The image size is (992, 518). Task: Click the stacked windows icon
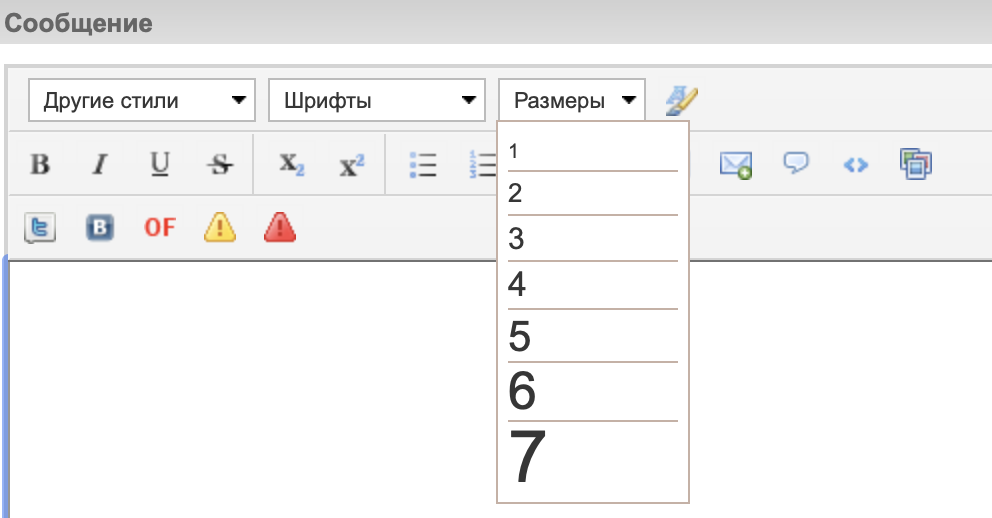point(915,164)
